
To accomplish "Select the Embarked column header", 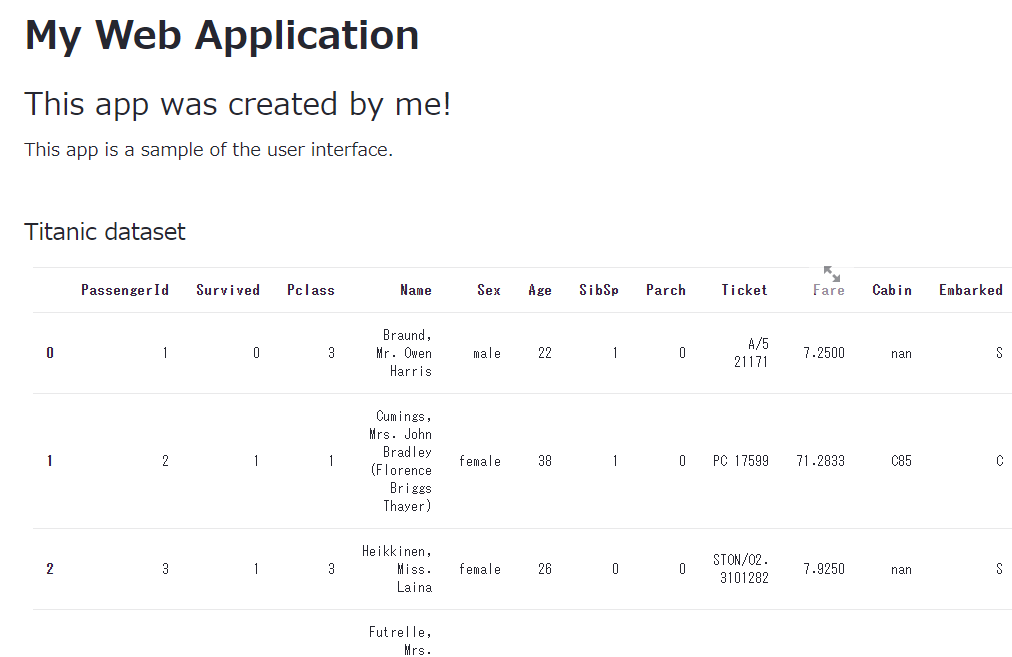I will tap(971, 290).
